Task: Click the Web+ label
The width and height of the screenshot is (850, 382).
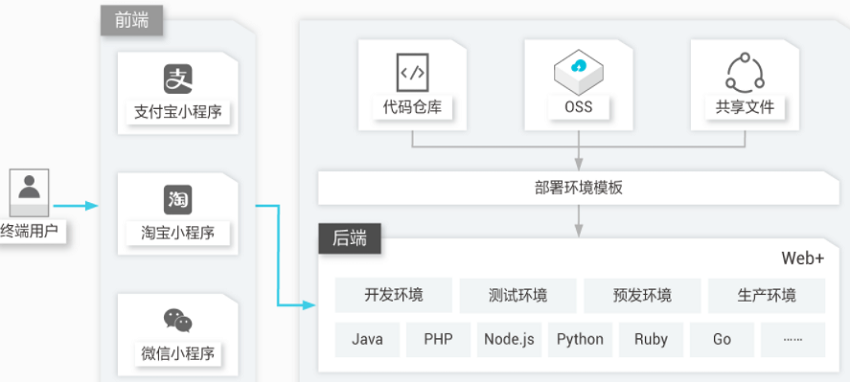Action: coord(803,258)
